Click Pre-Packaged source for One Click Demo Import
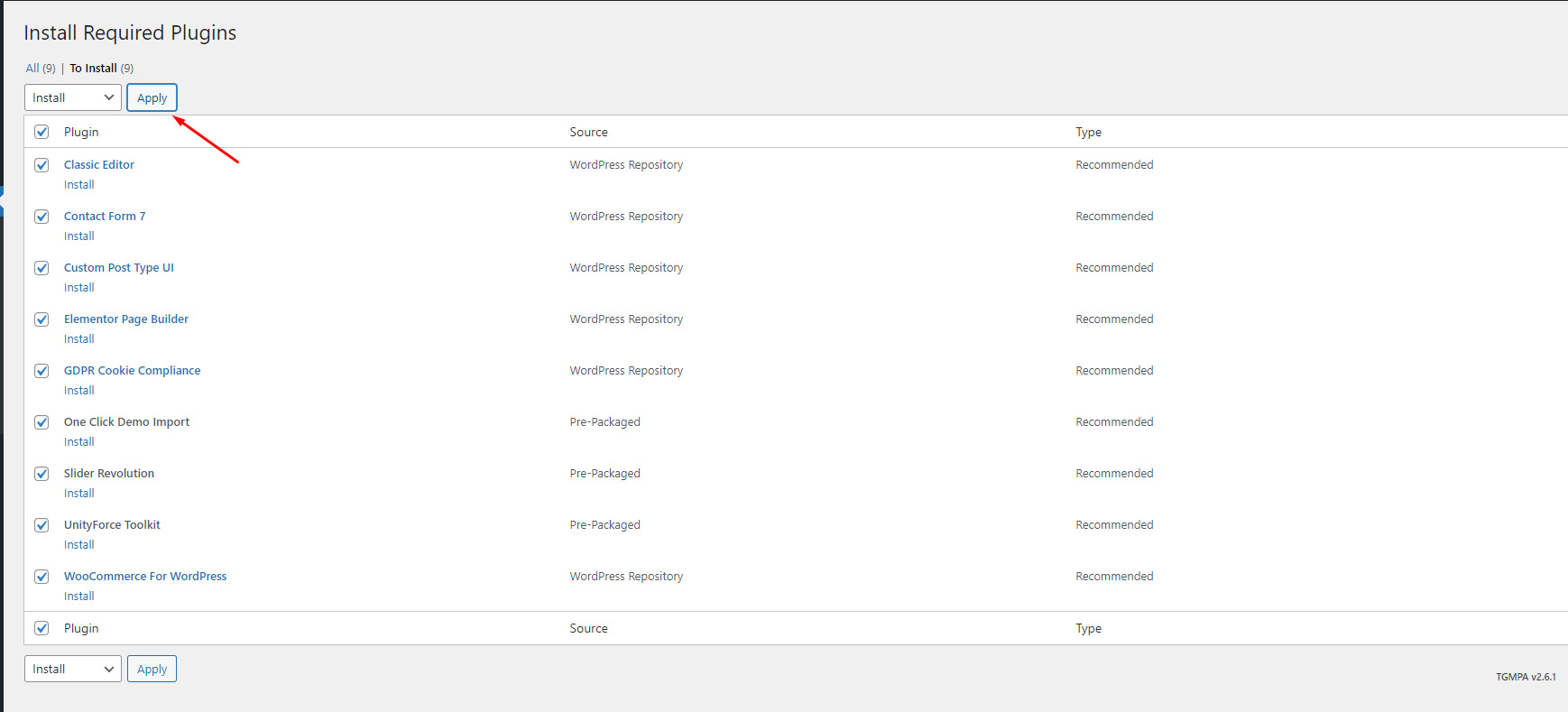The height and width of the screenshot is (712, 1568). [605, 421]
